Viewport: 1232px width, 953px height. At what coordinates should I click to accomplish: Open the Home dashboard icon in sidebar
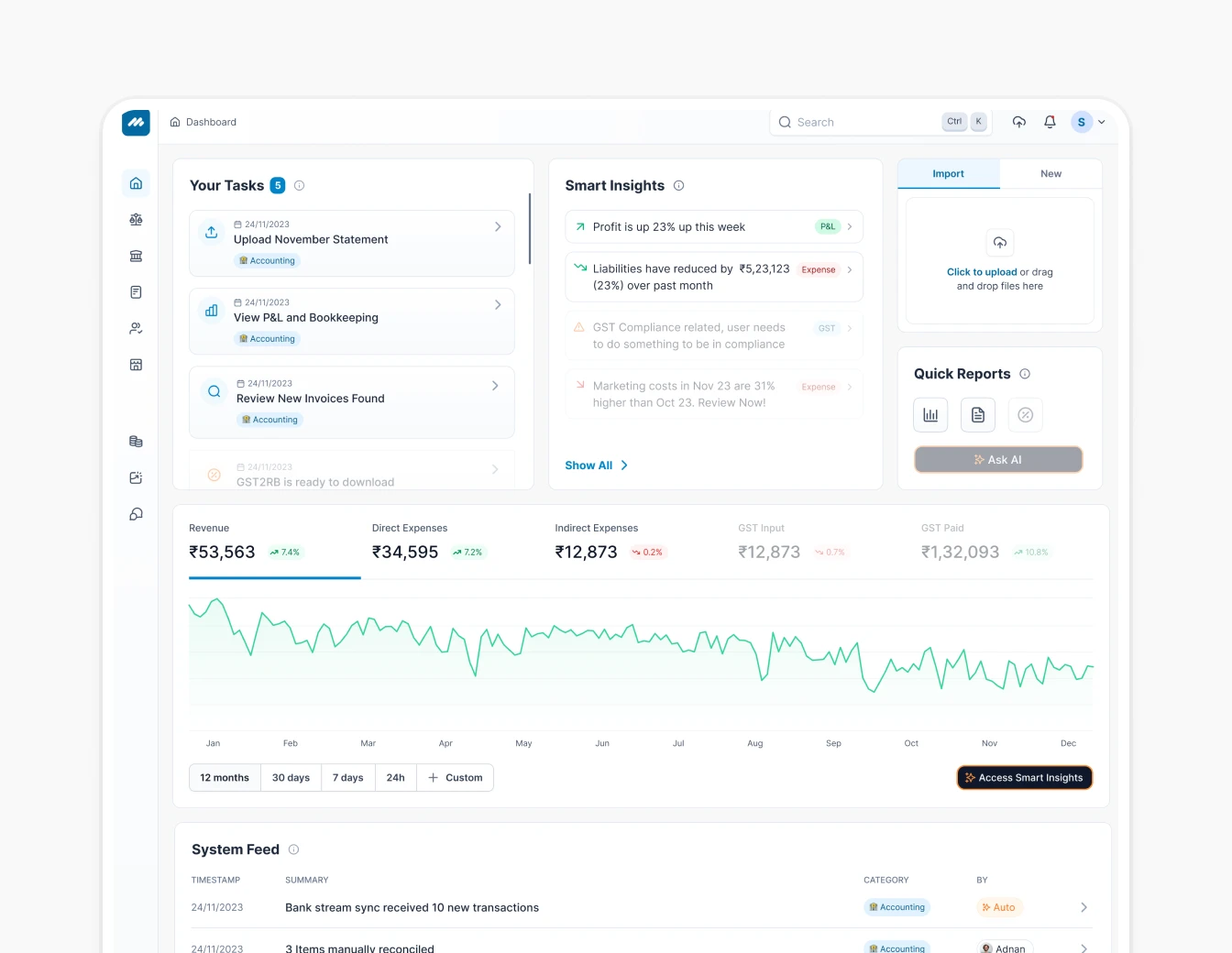pyautogui.click(x=136, y=182)
